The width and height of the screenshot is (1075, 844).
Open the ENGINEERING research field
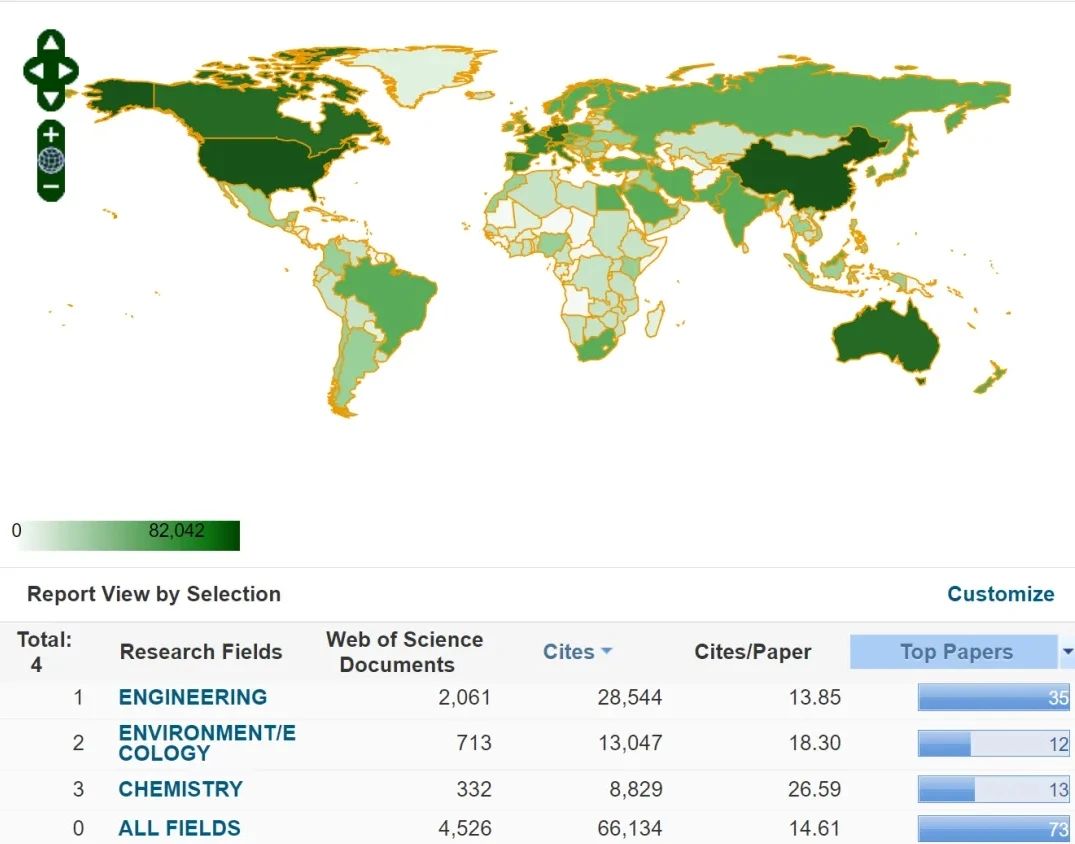click(x=192, y=697)
